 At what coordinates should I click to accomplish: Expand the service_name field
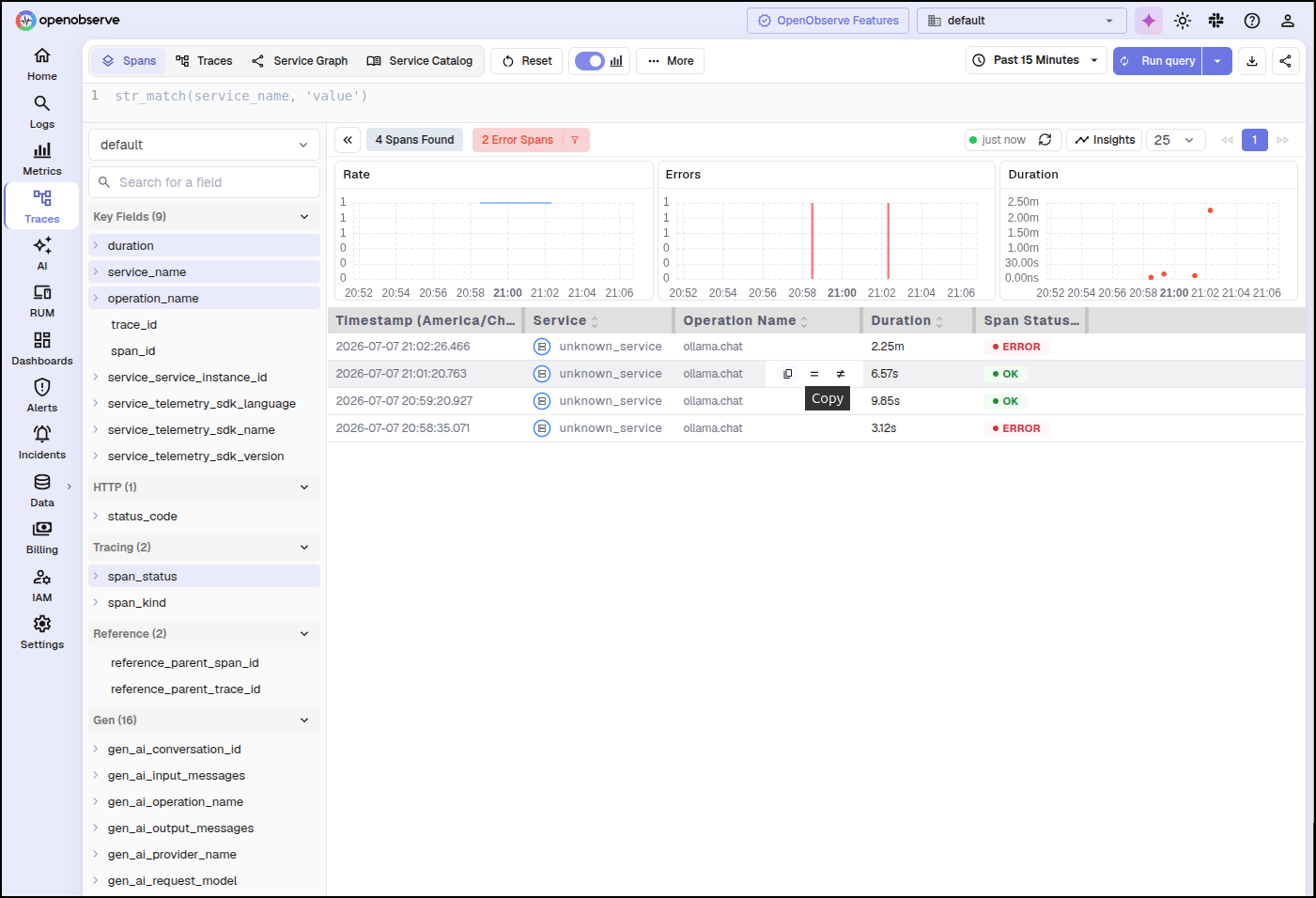coord(96,272)
